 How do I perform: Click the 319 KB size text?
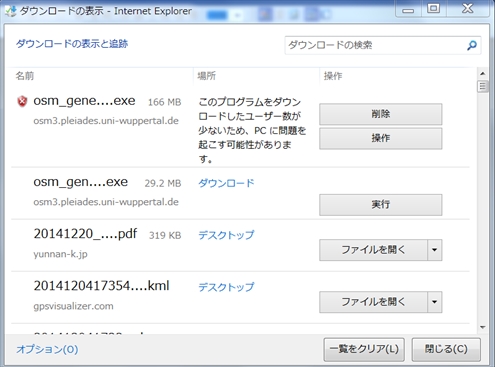pyautogui.click(x=165, y=235)
